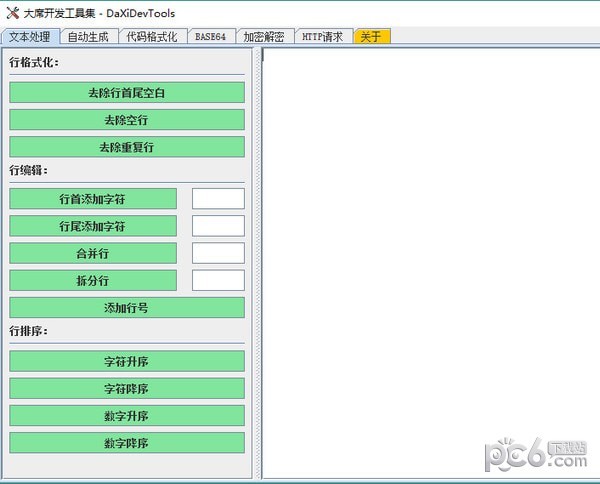
Task: Click the 去除行首尾空白 button
Action: [x=127, y=93]
